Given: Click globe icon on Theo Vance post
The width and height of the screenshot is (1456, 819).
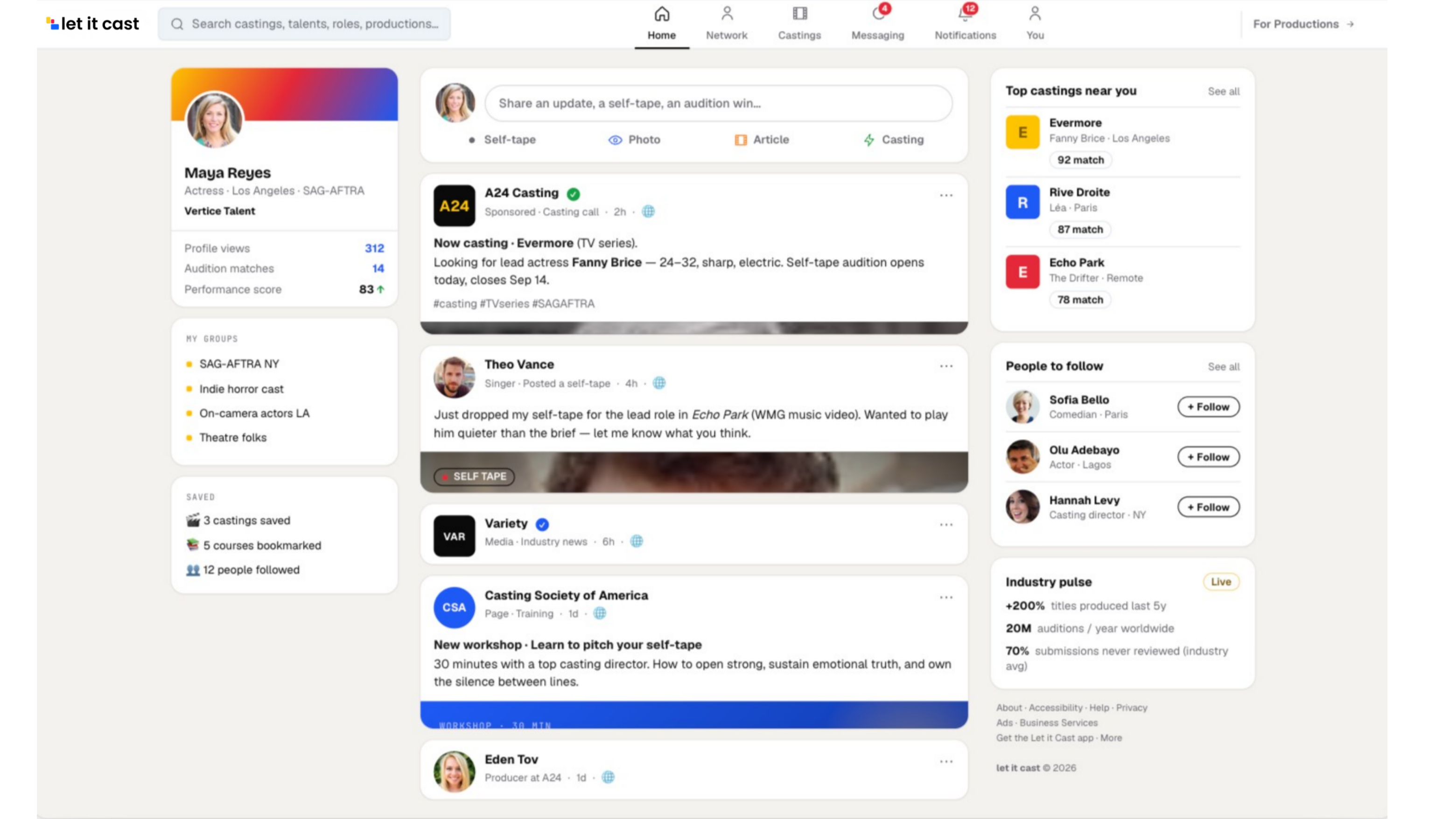Looking at the screenshot, I should [659, 383].
